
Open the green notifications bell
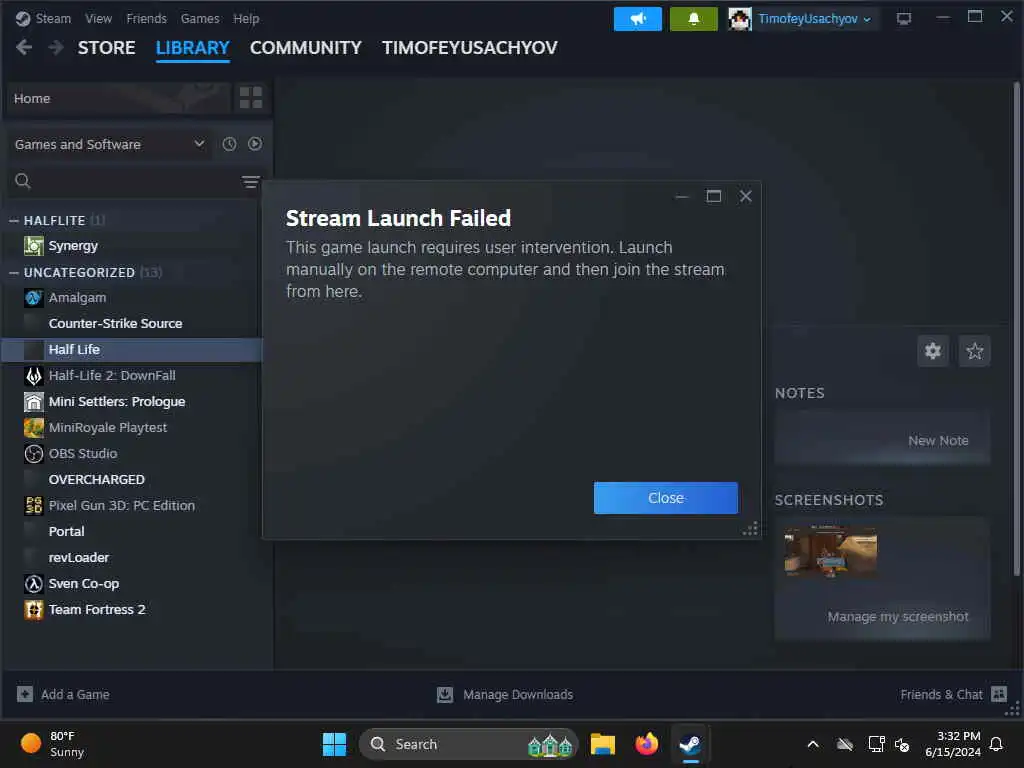(694, 19)
